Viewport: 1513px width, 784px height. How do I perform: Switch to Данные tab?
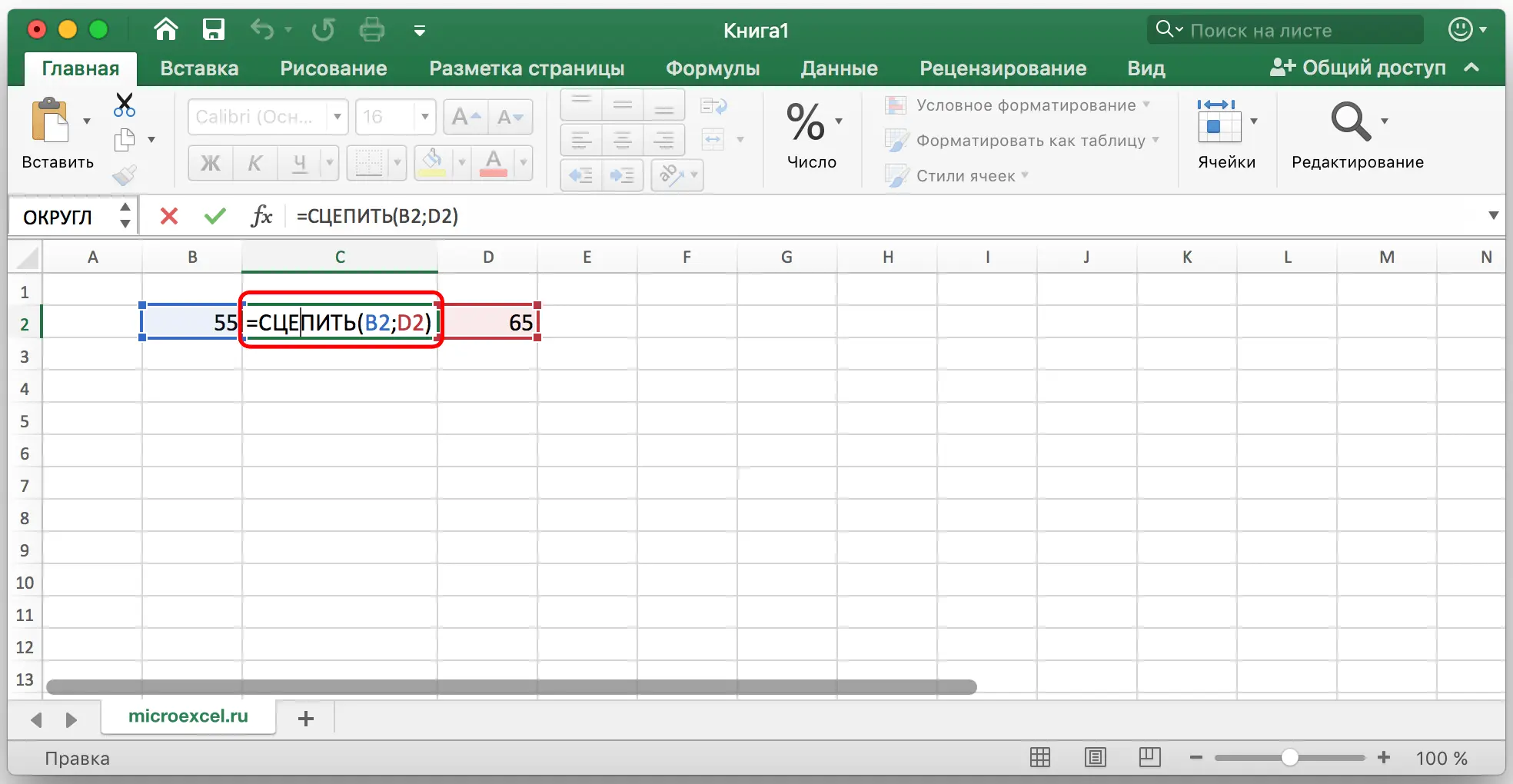click(x=840, y=68)
